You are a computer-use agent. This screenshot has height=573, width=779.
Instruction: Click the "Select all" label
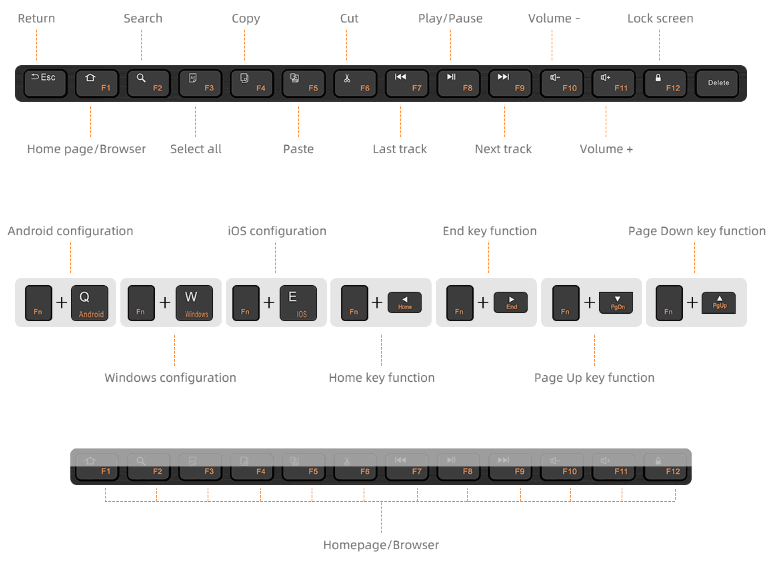pyautogui.click(x=196, y=149)
